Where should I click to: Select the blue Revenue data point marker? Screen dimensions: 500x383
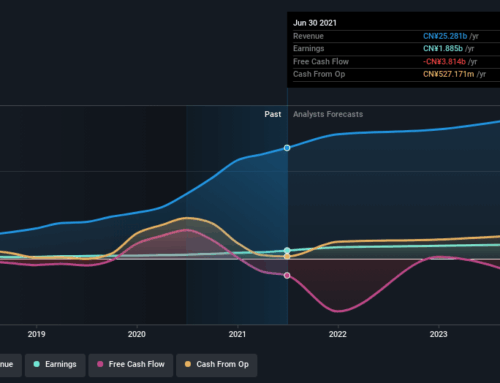pyautogui.click(x=287, y=148)
